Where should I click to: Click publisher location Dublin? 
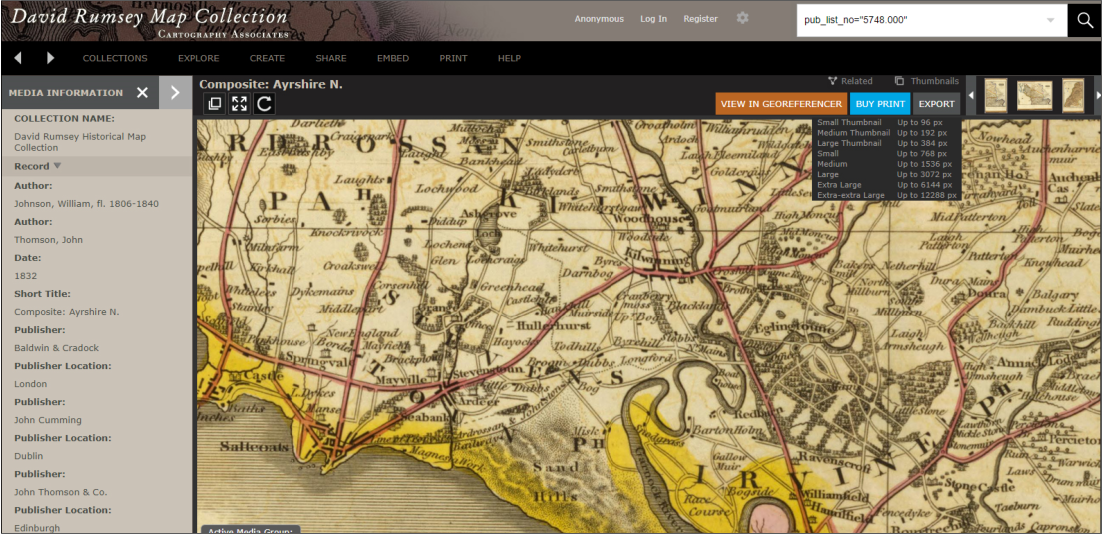click(x=28, y=456)
